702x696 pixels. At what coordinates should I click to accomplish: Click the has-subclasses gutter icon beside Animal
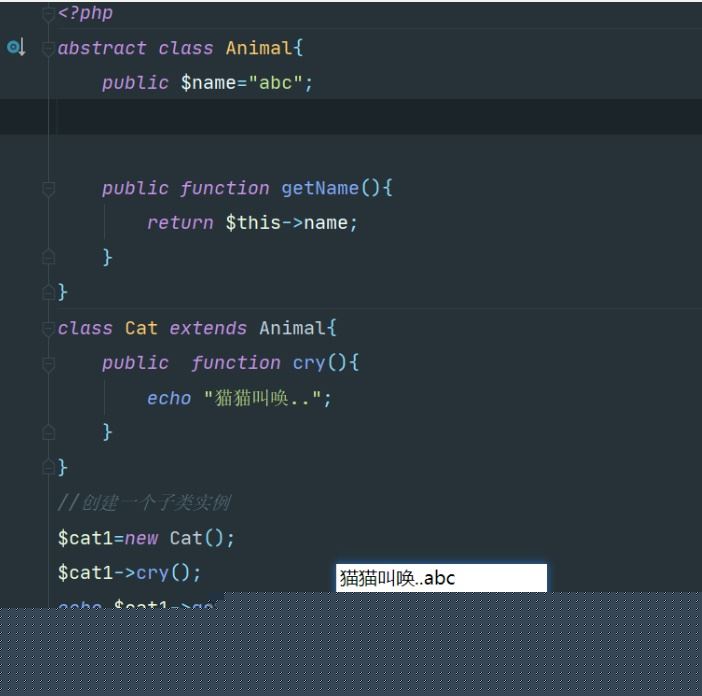tap(16, 47)
